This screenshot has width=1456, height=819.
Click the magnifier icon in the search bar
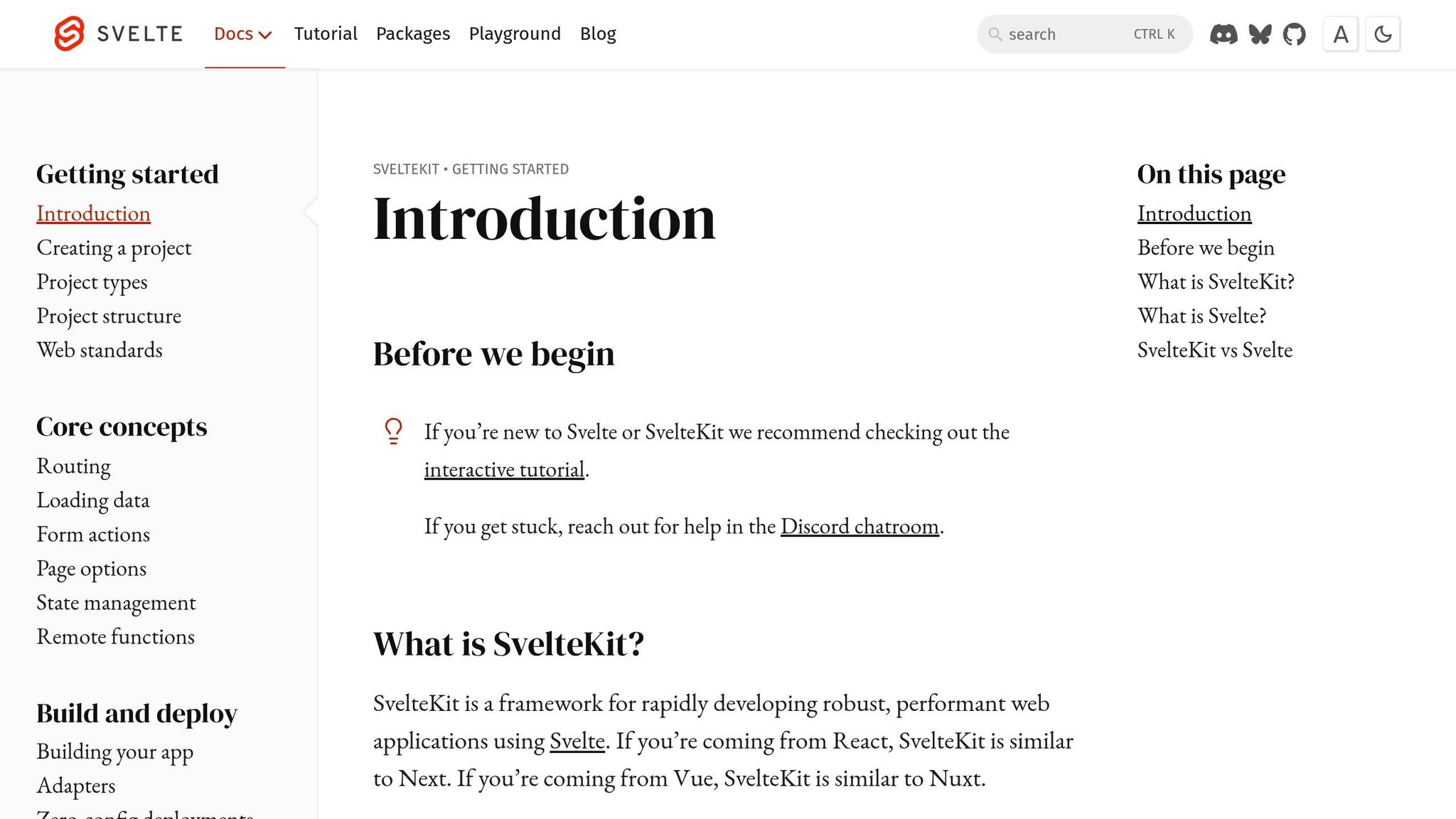pos(997,34)
